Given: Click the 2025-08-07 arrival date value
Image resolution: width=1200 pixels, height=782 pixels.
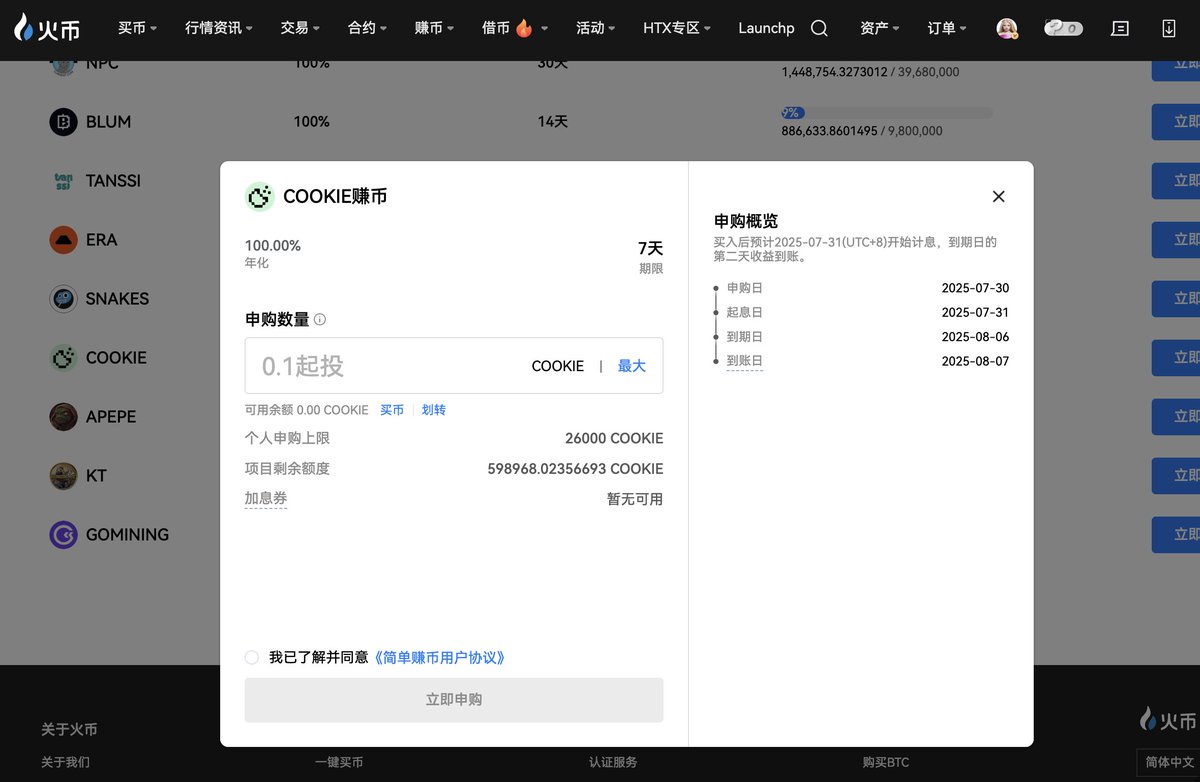Looking at the screenshot, I should (x=975, y=361).
